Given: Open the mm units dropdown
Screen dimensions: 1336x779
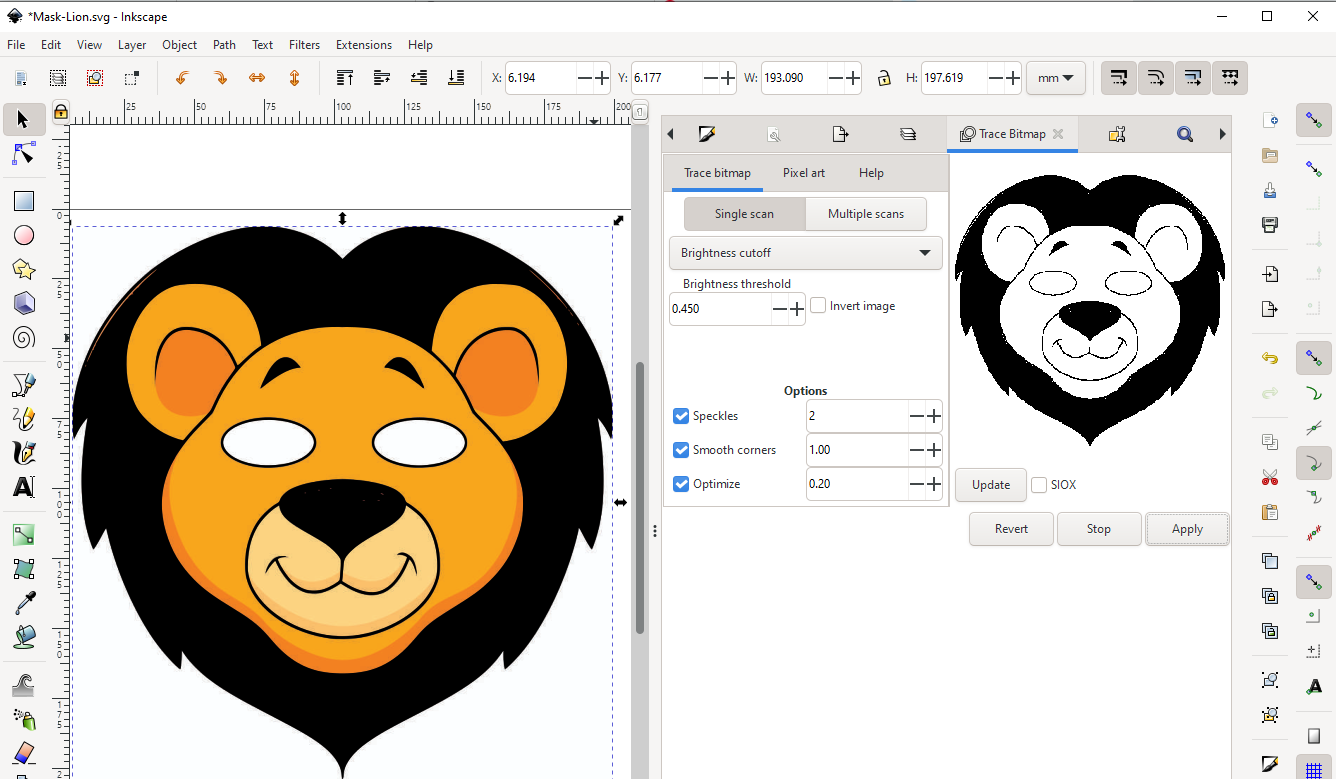Looking at the screenshot, I should click(1055, 78).
